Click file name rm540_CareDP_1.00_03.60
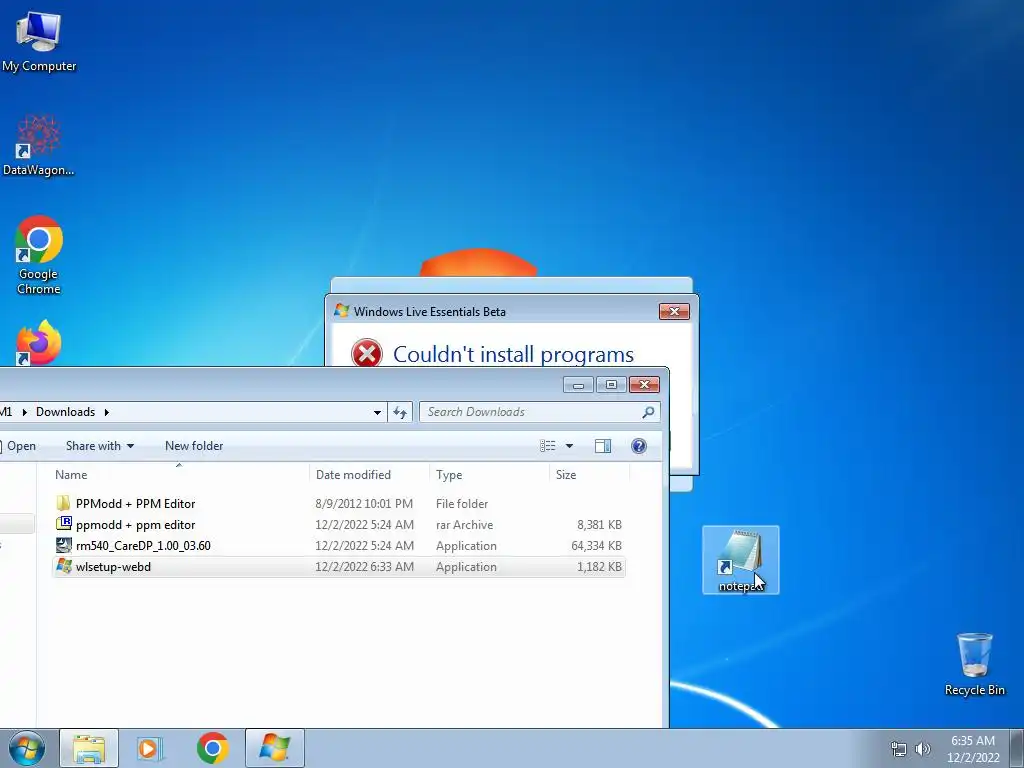Screen dimensions: 1024x768 click(x=143, y=545)
